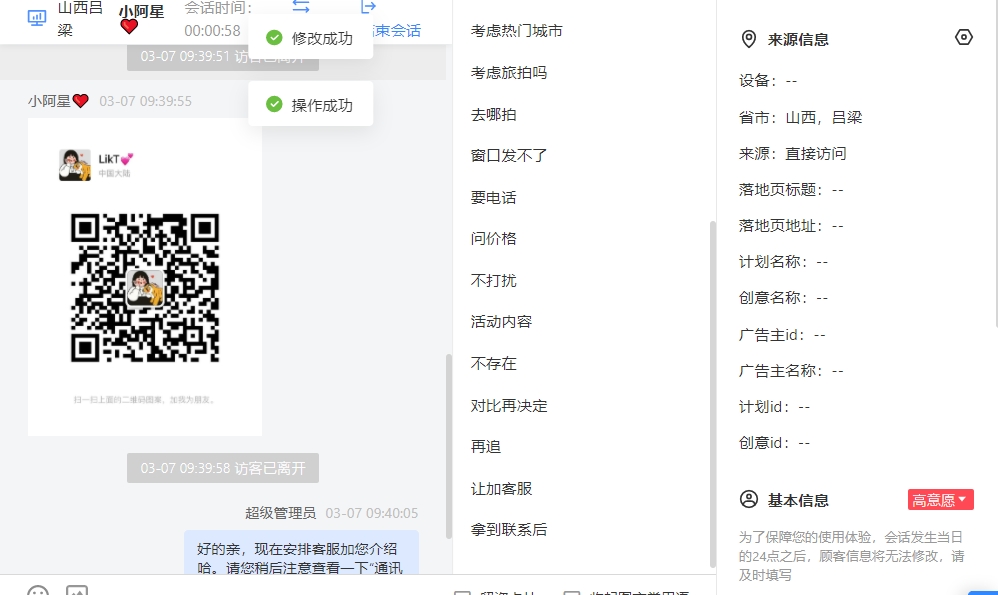
Task: Click the 创意名称 row
Action: coord(783,298)
